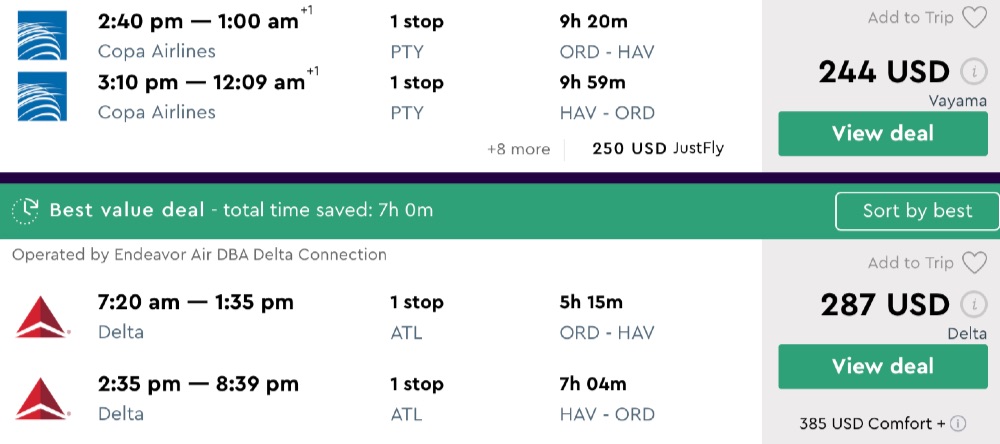Select the 2:40 pm — 1:00 am Copa flight
Screen dimensions: 1000x444
[x=198, y=21]
